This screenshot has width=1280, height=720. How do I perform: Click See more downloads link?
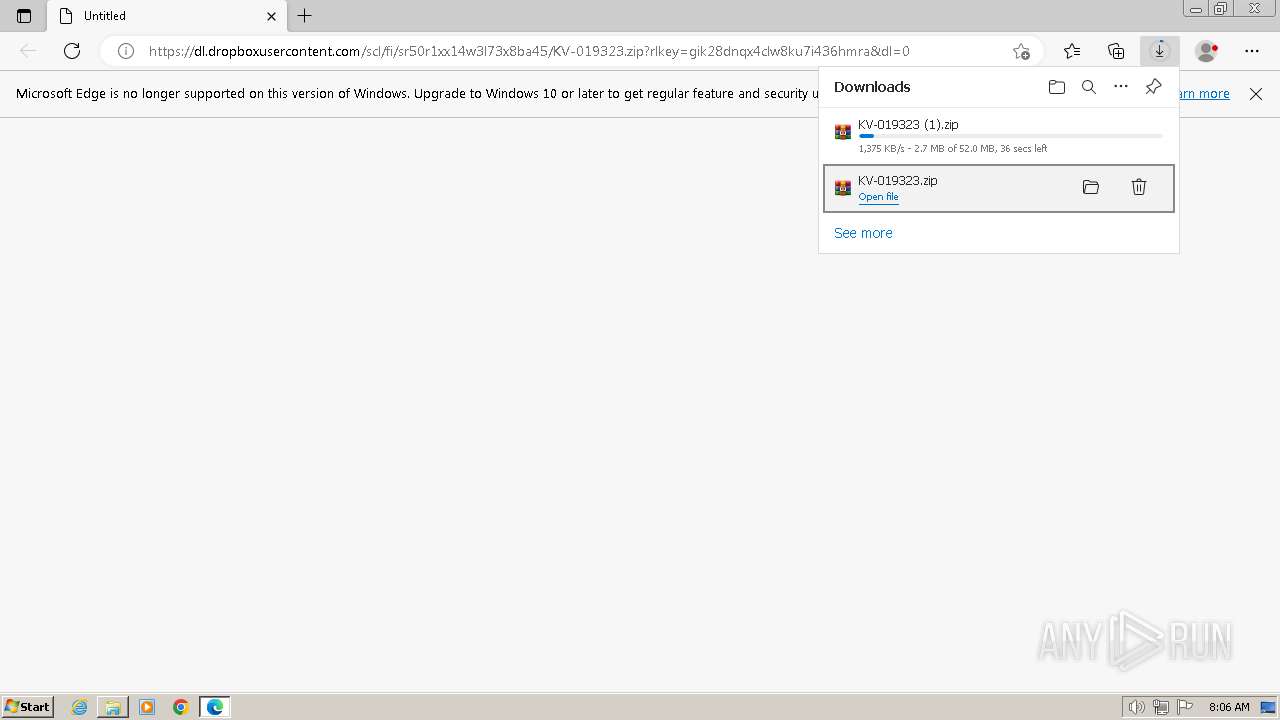click(x=863, y=233)
